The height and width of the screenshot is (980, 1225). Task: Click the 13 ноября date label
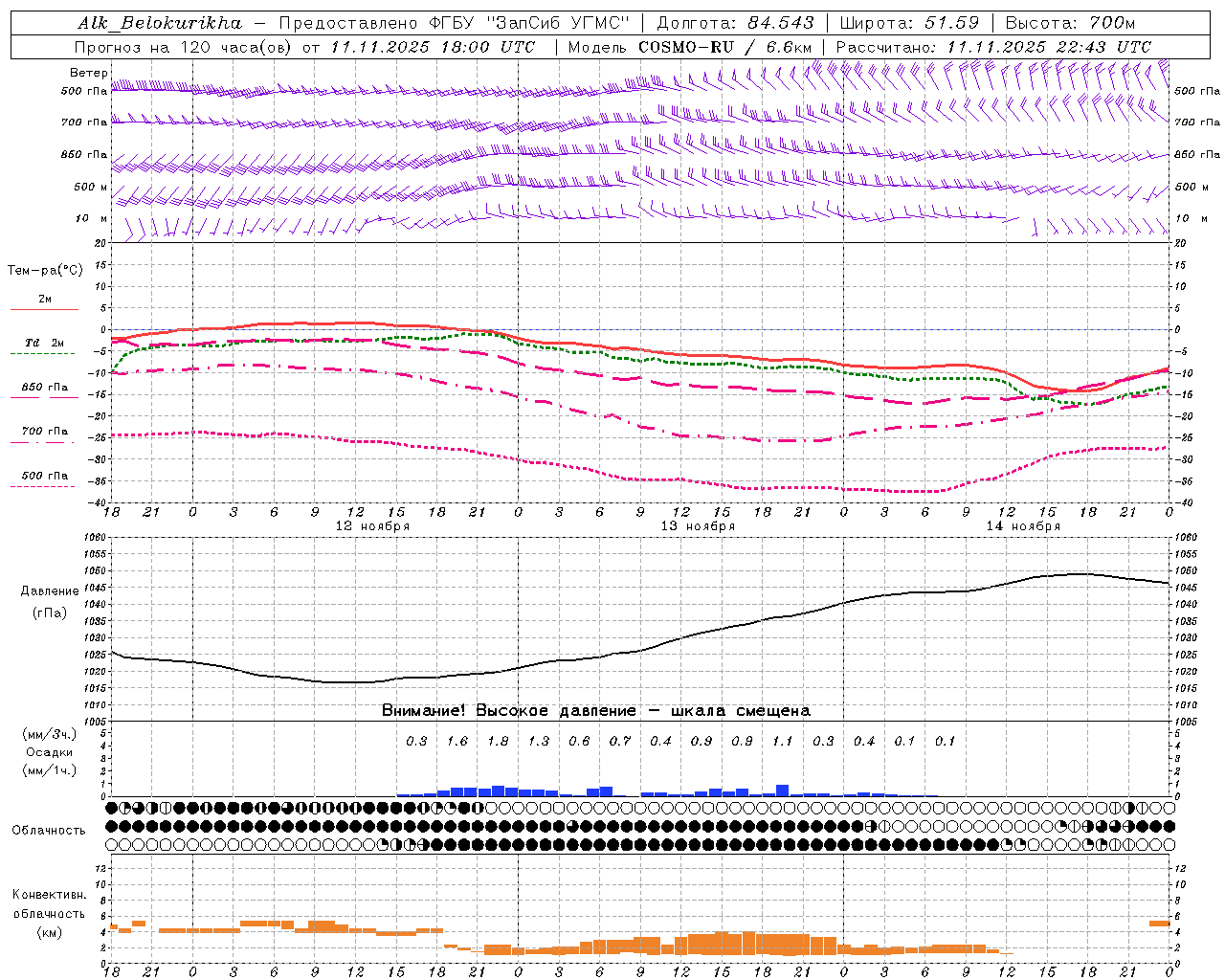[698, 526]
